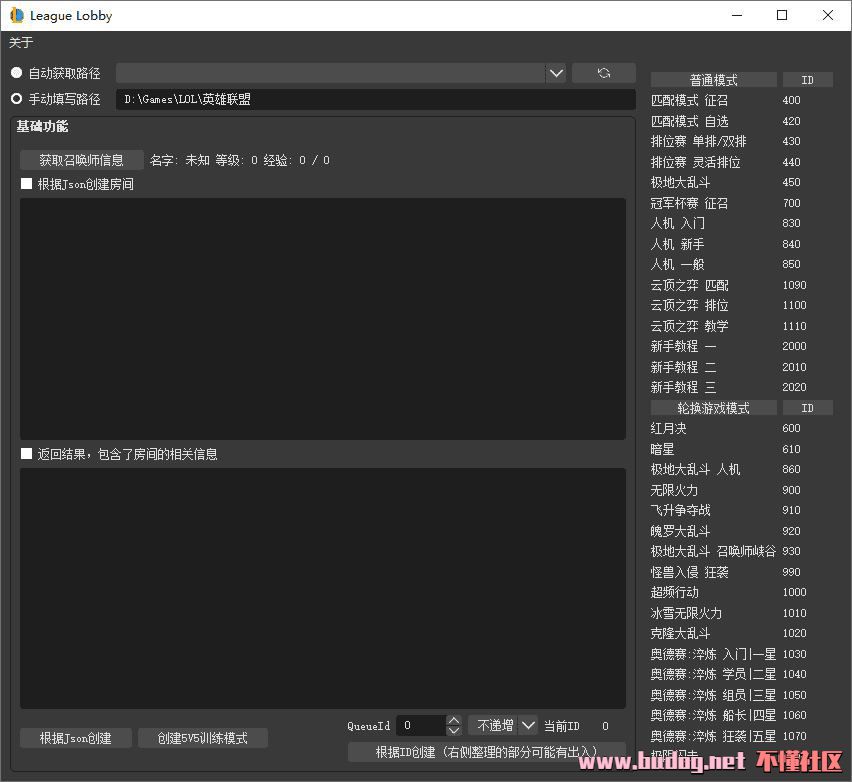Click the 人机 一般 entry
The width and height of the screenshot is (852, 782).
point(678,264)
